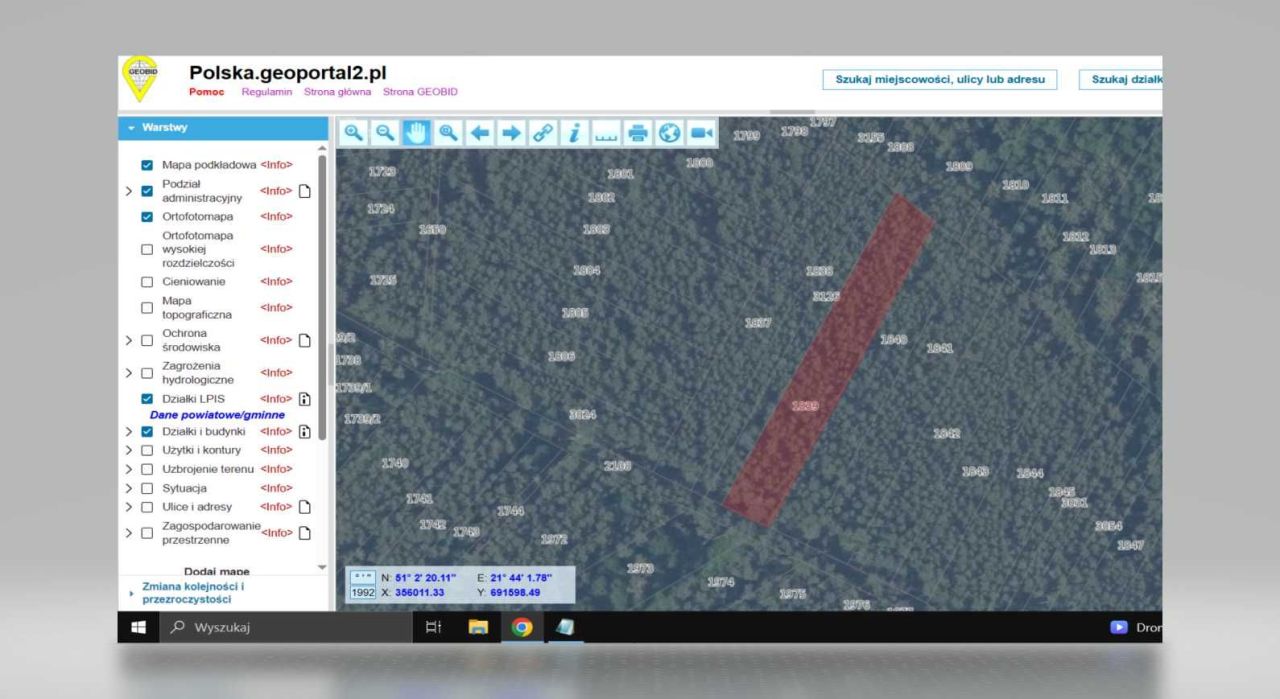Open Info link for Mapa podkładowa
Image resolution: width=1280 pixels, height=699 pixels.
coord(276,165)
